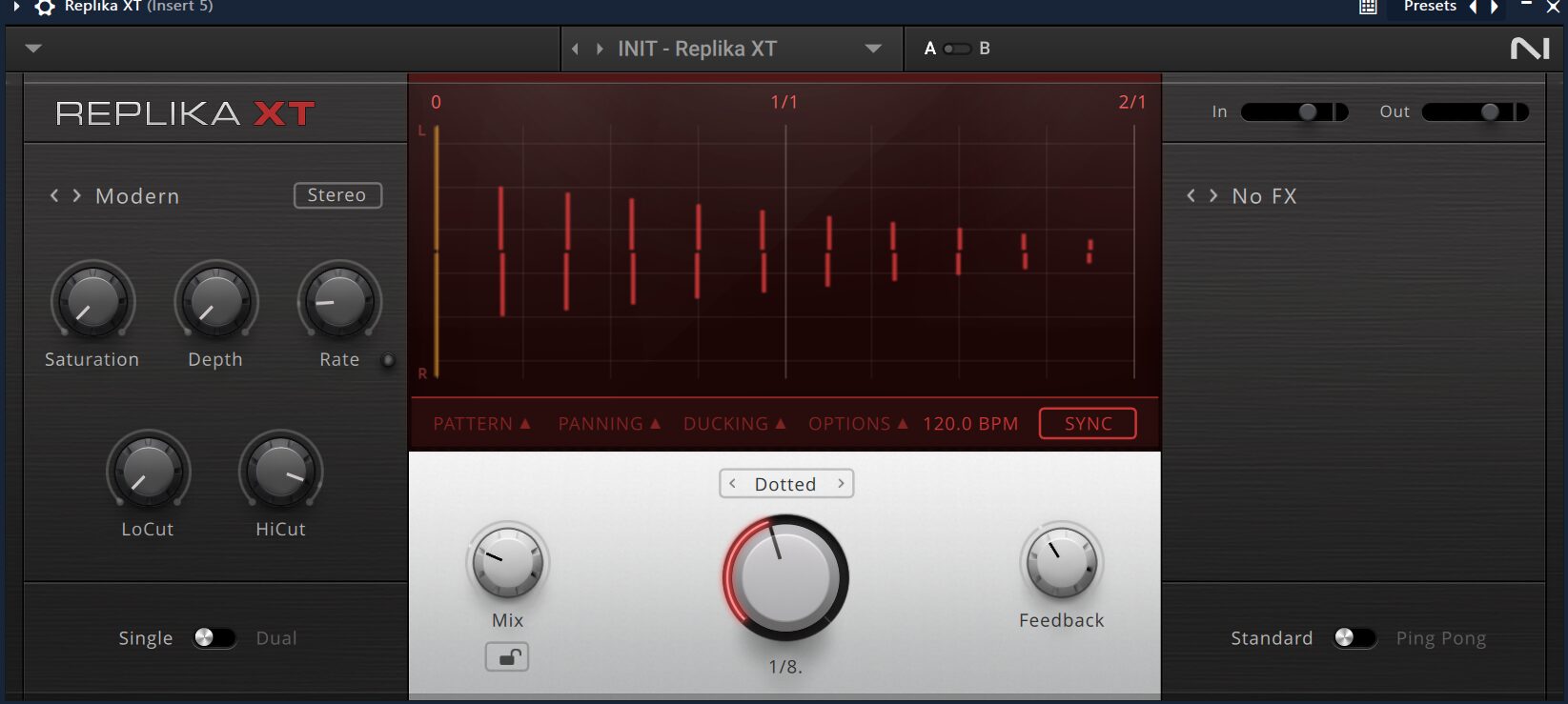The height and width of the screenshot is (704, 1568).
Task: Select previous preset using left arrow
Action: (x=575, y=49)
